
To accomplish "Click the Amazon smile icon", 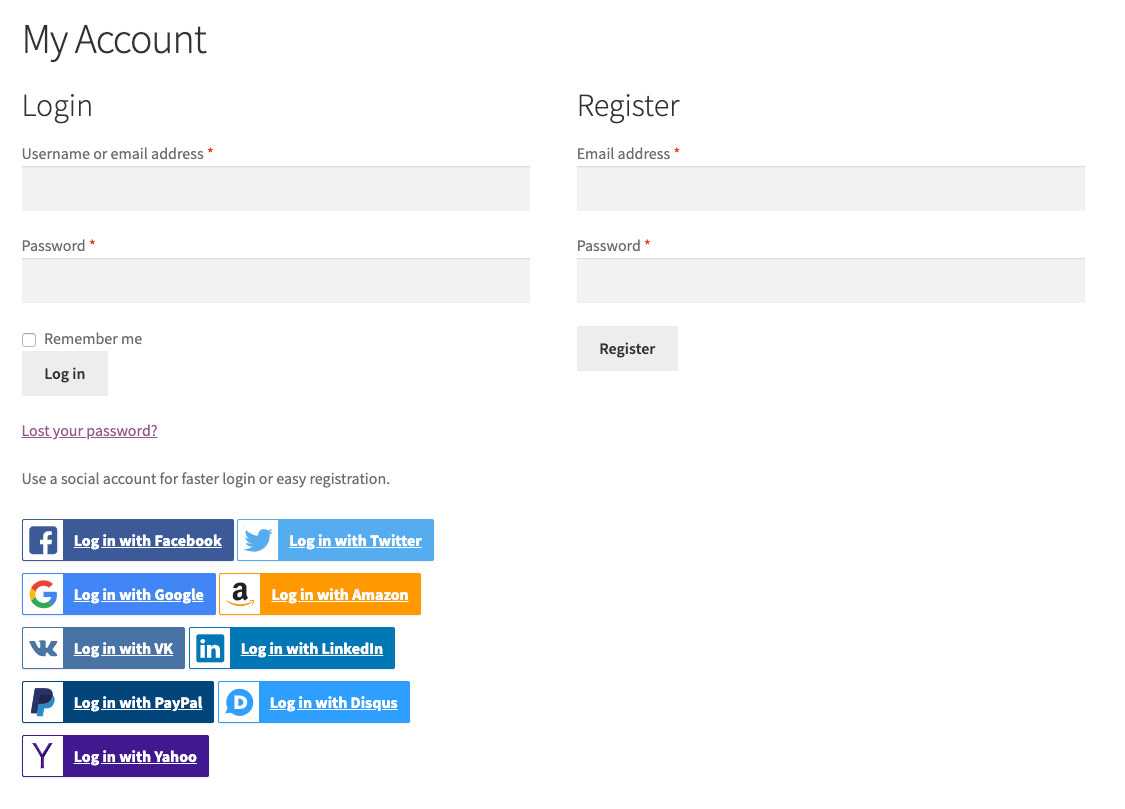I will [x=240, y=594].
